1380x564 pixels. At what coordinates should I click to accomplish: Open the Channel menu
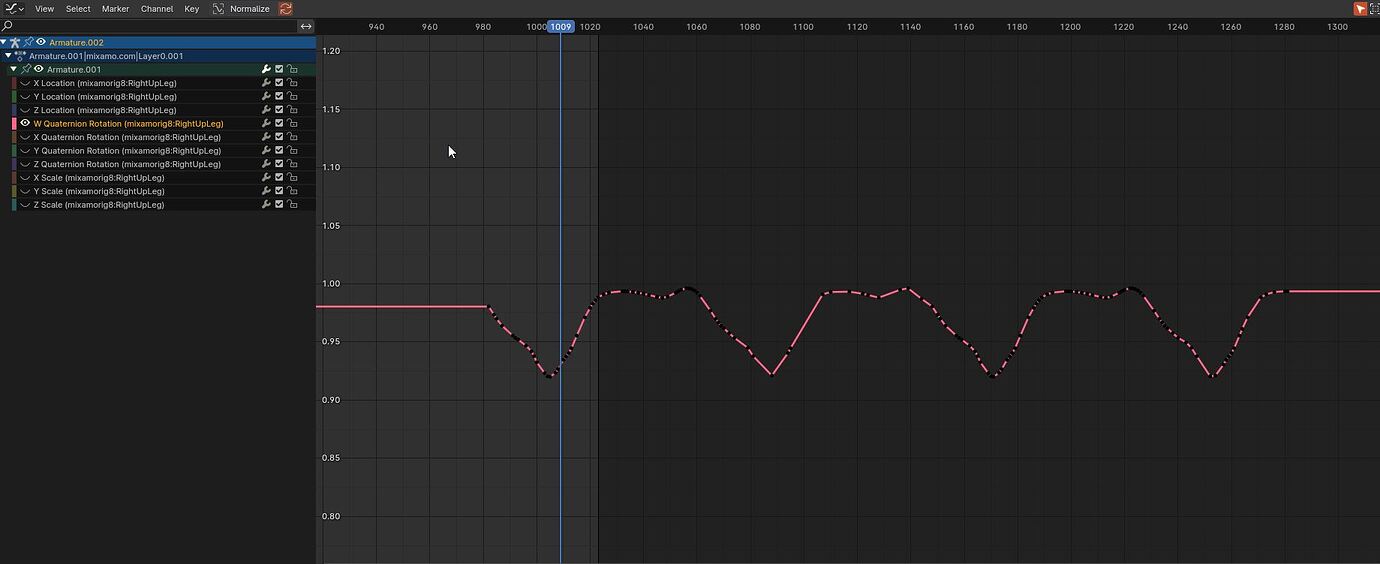[x=157, y=8]
